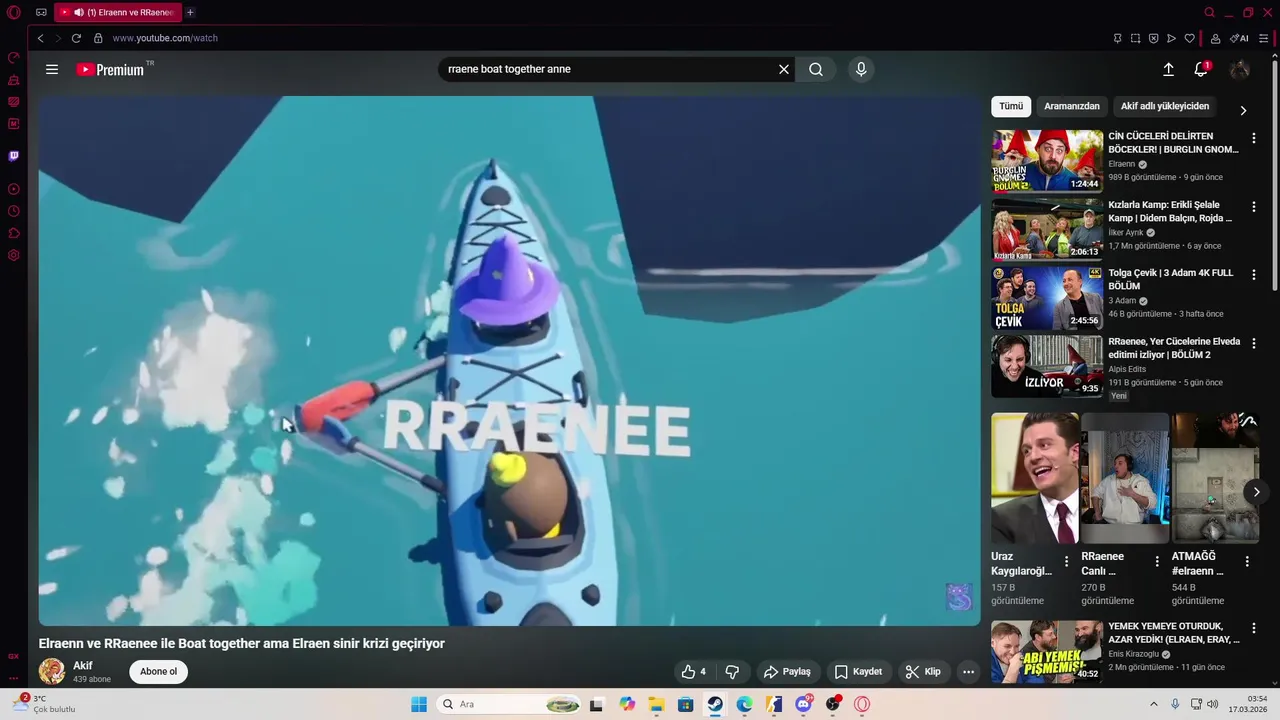Subscribe with Abone ol button
1280x720 pixels.
pos(158,672)
